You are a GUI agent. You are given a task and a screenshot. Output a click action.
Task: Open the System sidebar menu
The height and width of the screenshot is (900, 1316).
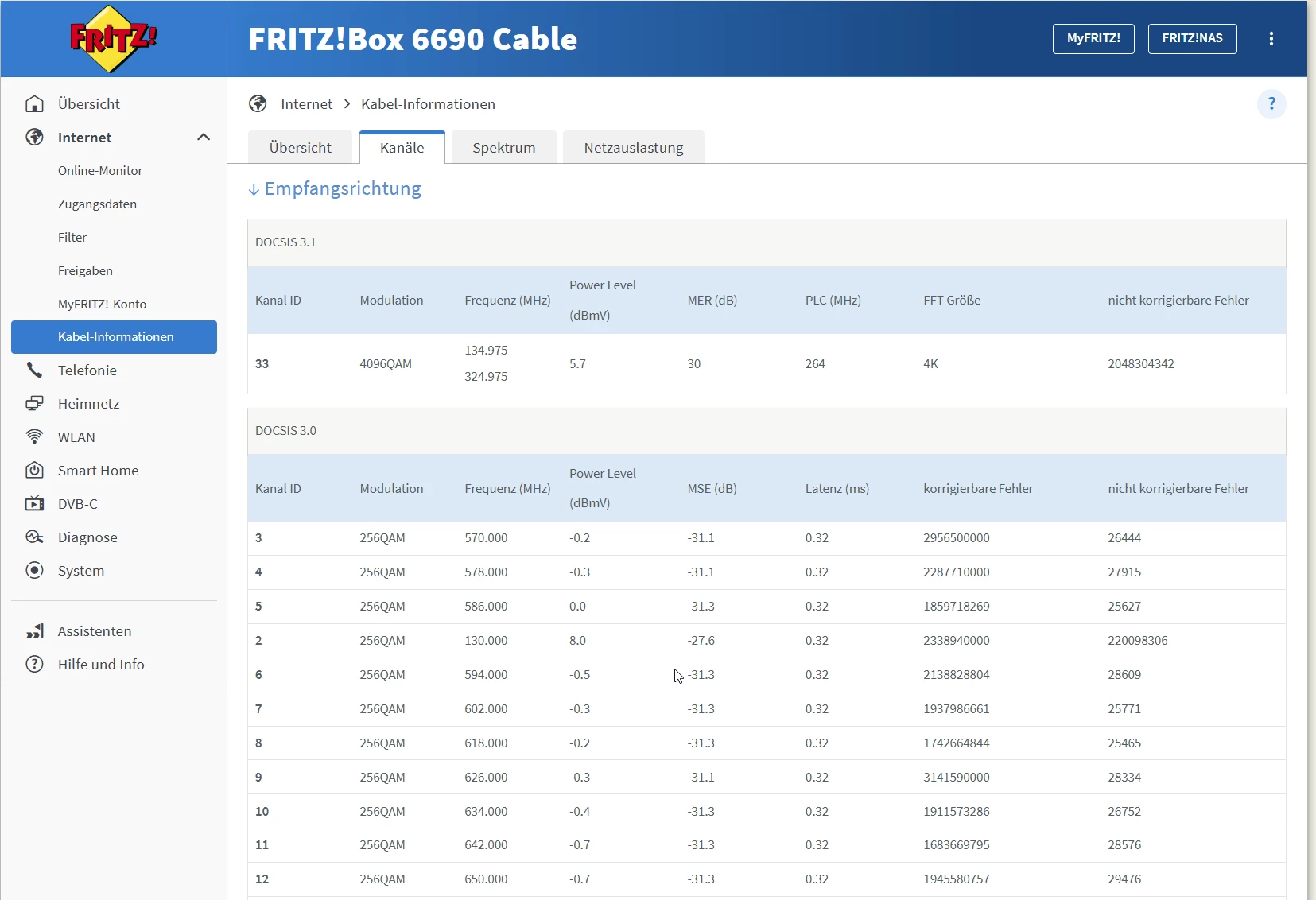tap(81, 571)
